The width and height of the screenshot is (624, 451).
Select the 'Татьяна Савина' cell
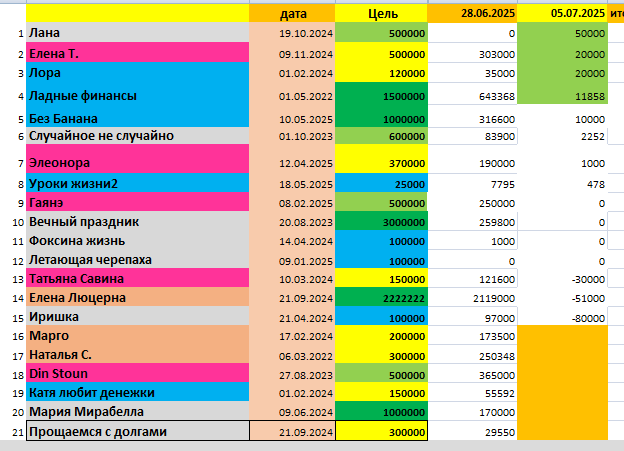click(138, 278)
